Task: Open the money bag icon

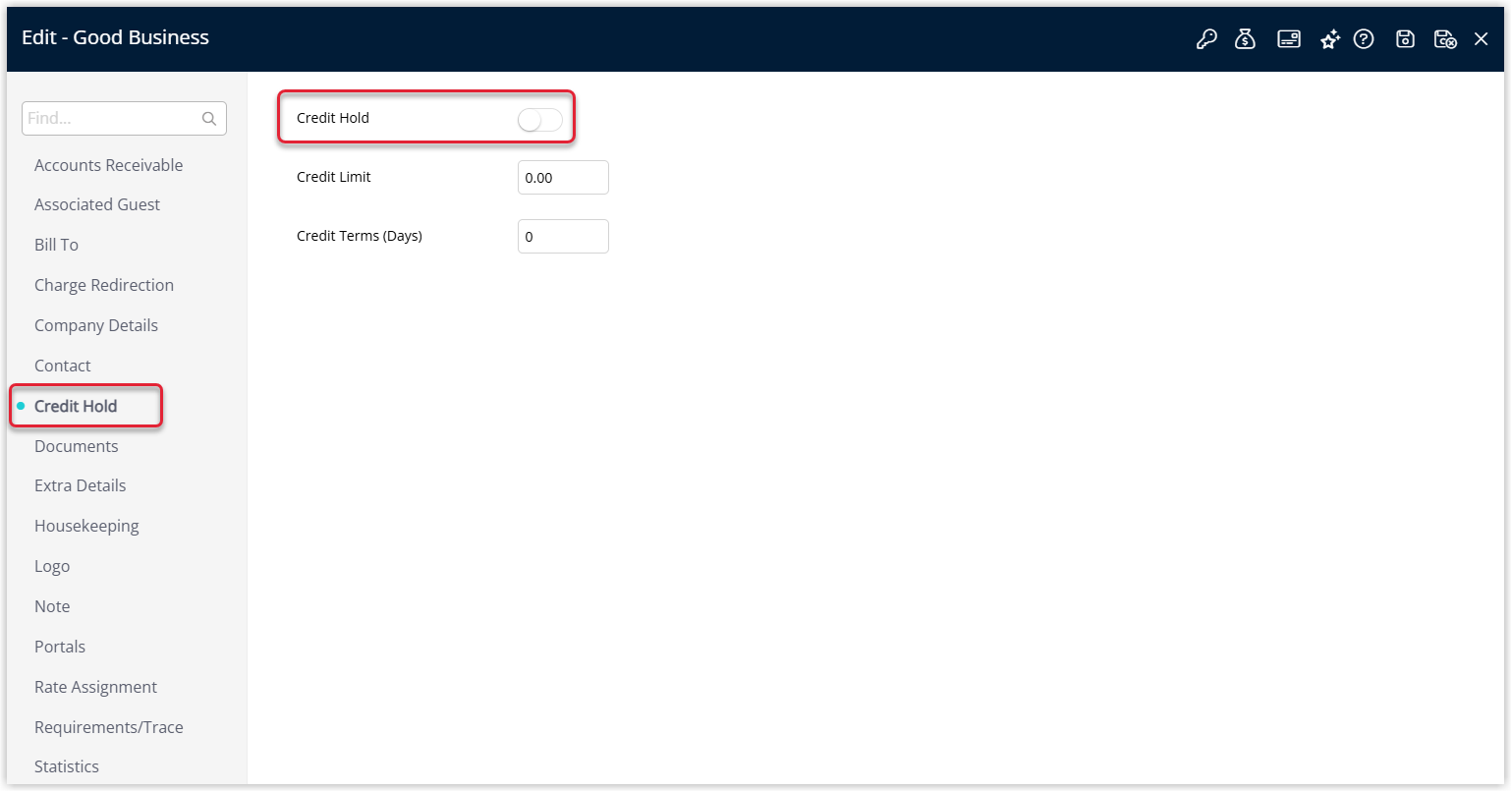Action: 1245,39
